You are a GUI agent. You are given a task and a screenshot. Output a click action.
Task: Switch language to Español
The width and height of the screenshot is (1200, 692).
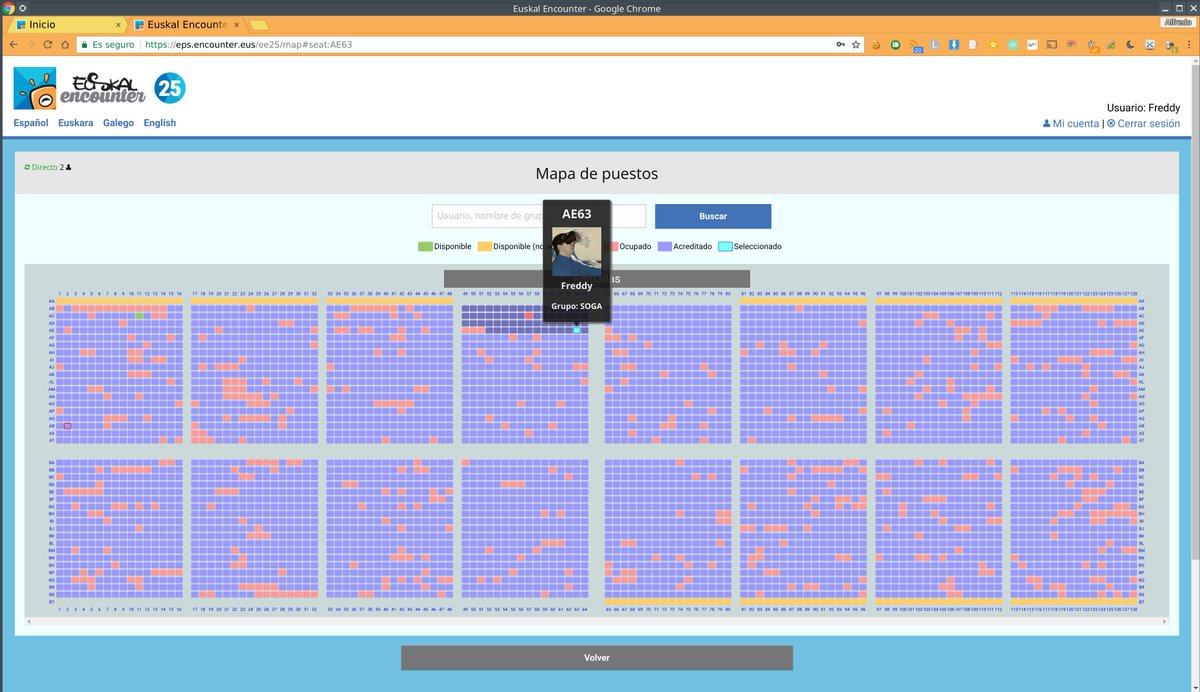click(31, 123)
